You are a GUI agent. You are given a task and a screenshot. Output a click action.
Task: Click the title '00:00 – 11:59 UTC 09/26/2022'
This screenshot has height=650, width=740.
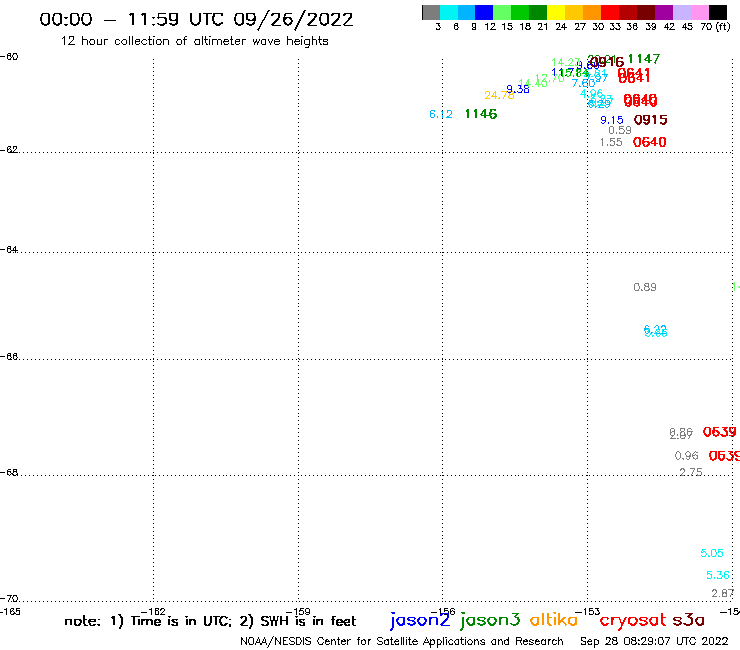[196, 19]
